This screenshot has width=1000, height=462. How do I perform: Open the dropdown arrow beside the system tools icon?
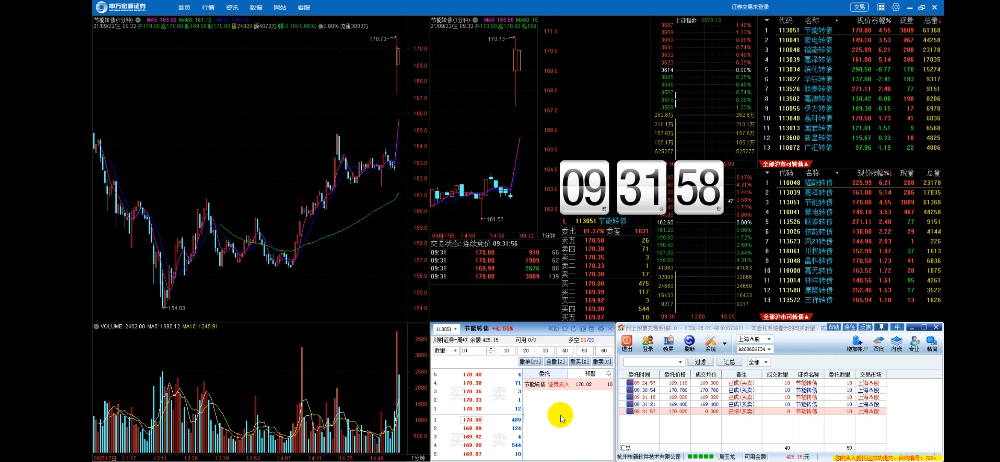(x=724, y=343)
